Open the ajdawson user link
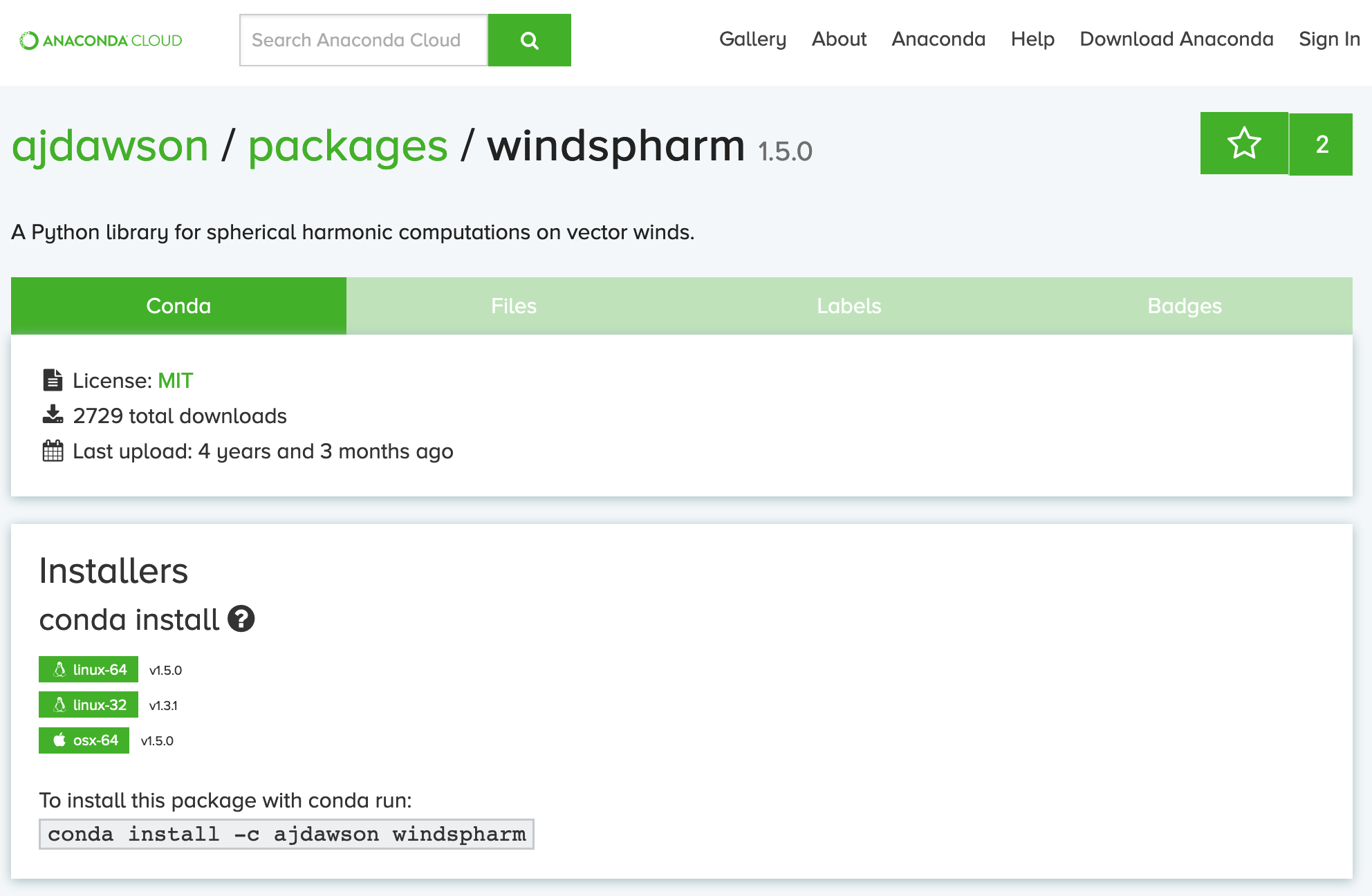This screenshot has width=1372, height=896. pyautogui.click(x=110, y=147)
